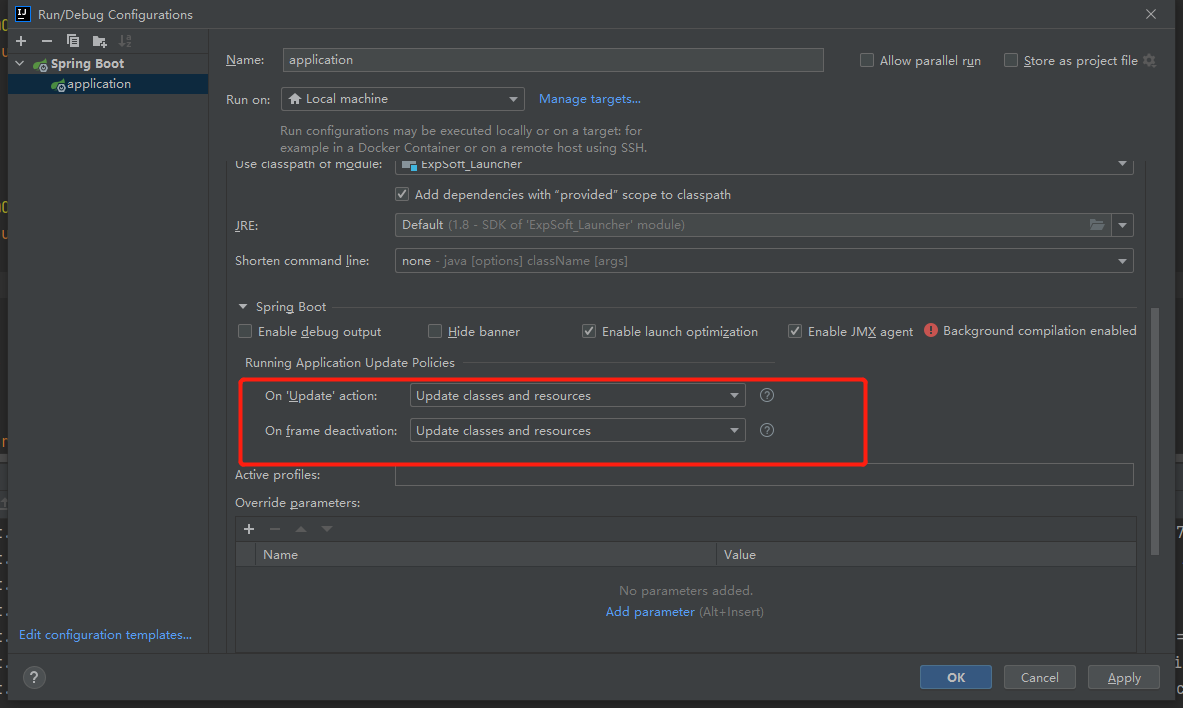This screenshot has height=708, width=1183.
Task: Show help for 'Update' action policy
Action: [x=767, y=395]
